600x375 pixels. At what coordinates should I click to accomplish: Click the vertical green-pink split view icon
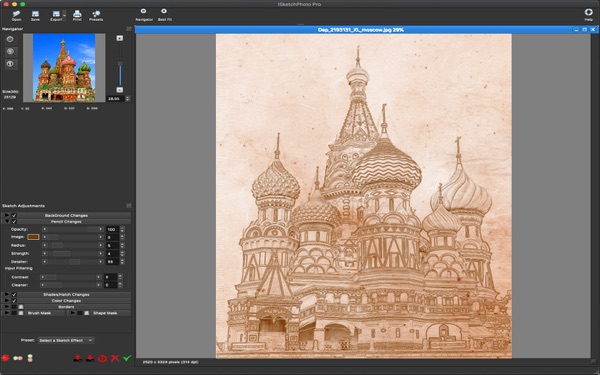[x=30, y=358]
